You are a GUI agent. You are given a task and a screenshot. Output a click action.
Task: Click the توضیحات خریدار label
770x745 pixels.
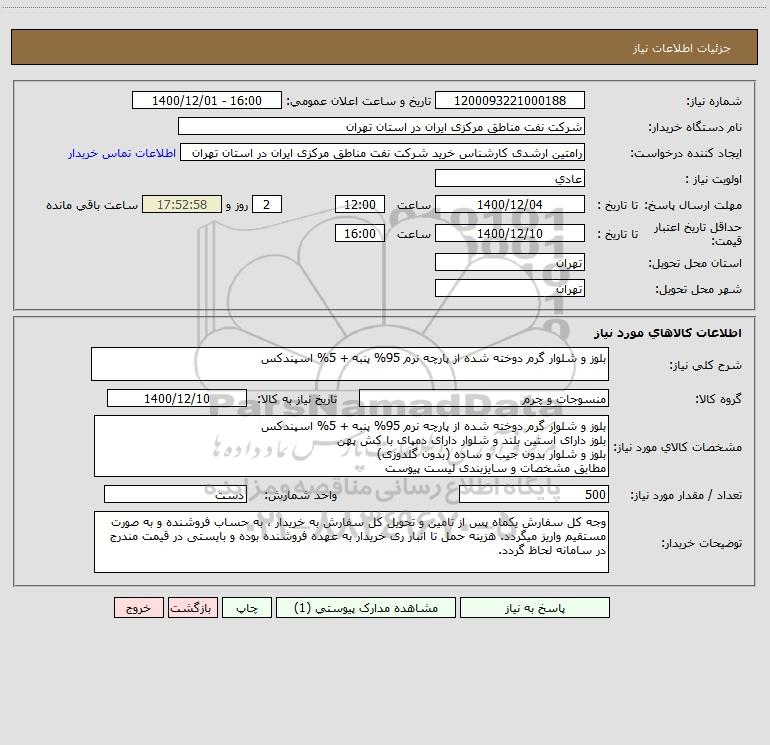[701, 543]
